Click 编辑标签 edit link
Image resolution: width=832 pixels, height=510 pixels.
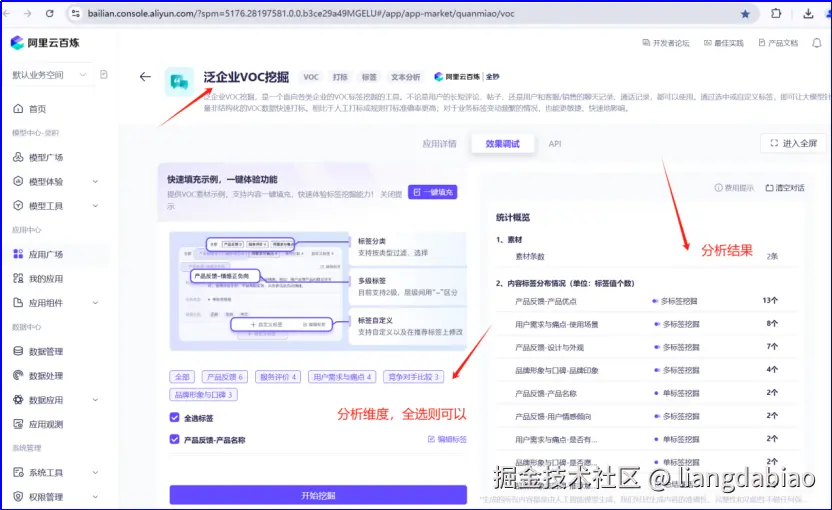click(447, 439)
